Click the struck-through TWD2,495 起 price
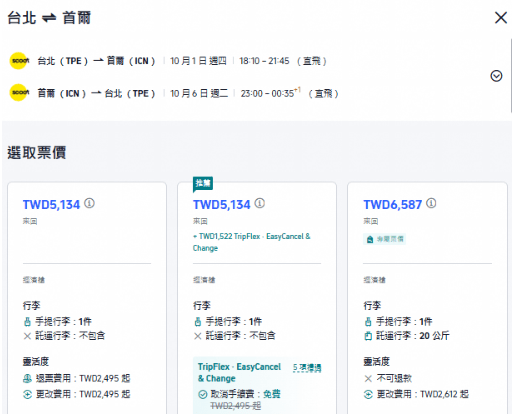The height and width of the screenshot is (417, 512). click(235, 406)
